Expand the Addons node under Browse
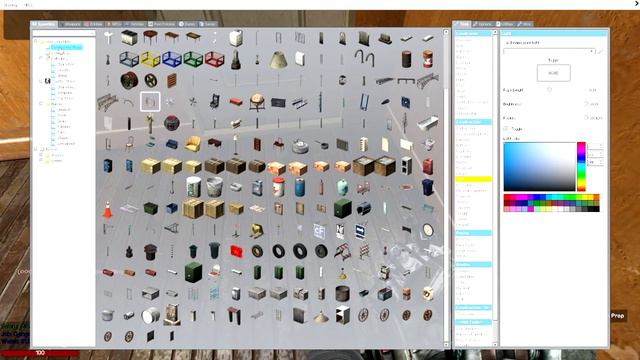This screenshot has height=360, width=640. coord(41,155)
